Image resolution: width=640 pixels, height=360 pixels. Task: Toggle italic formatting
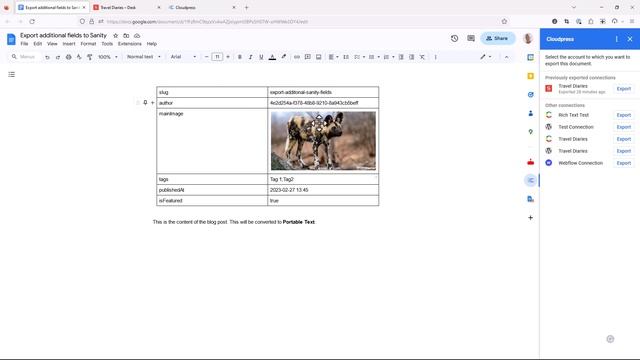(250, 57)
